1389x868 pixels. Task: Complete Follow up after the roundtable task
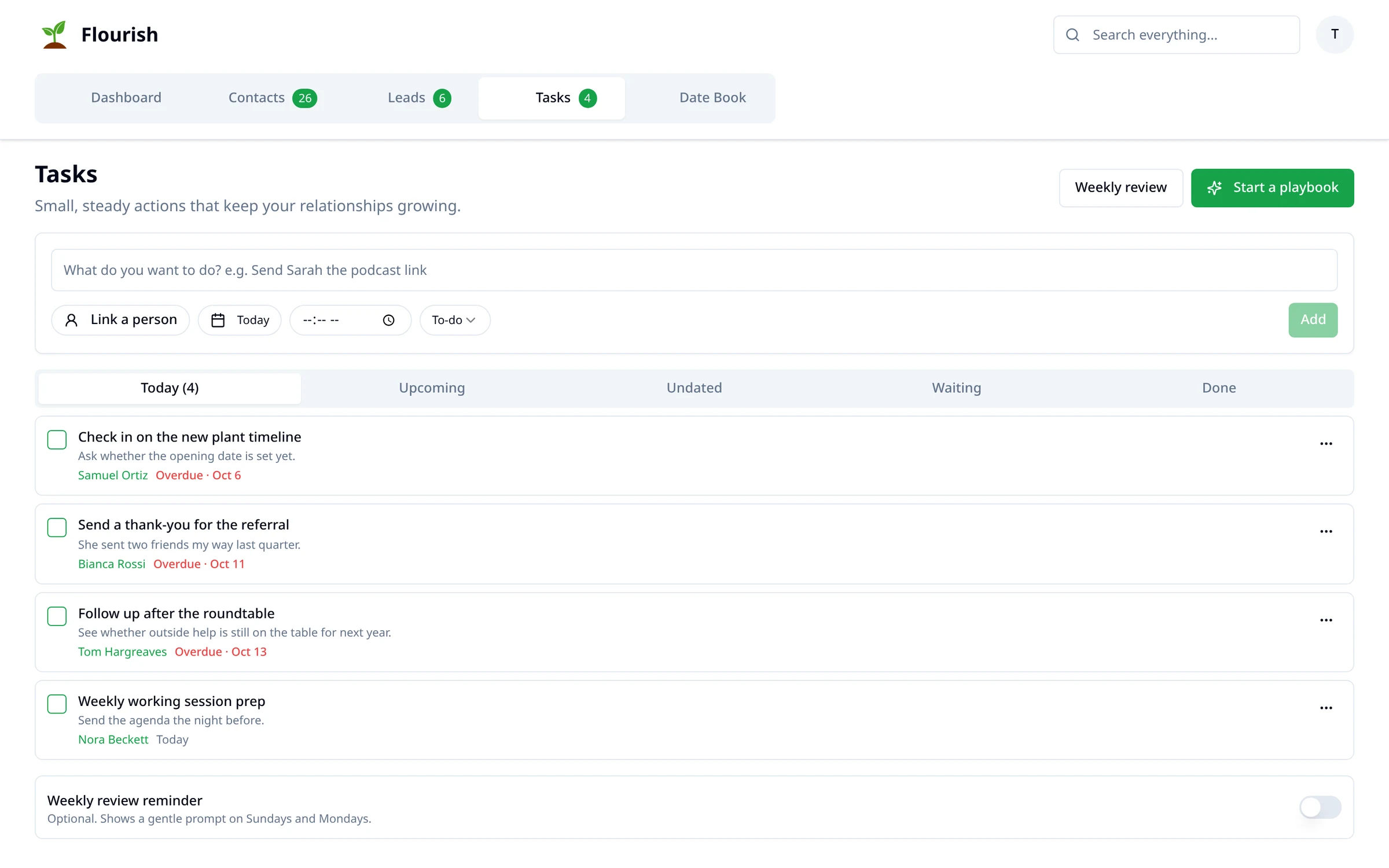pos(57,616)
